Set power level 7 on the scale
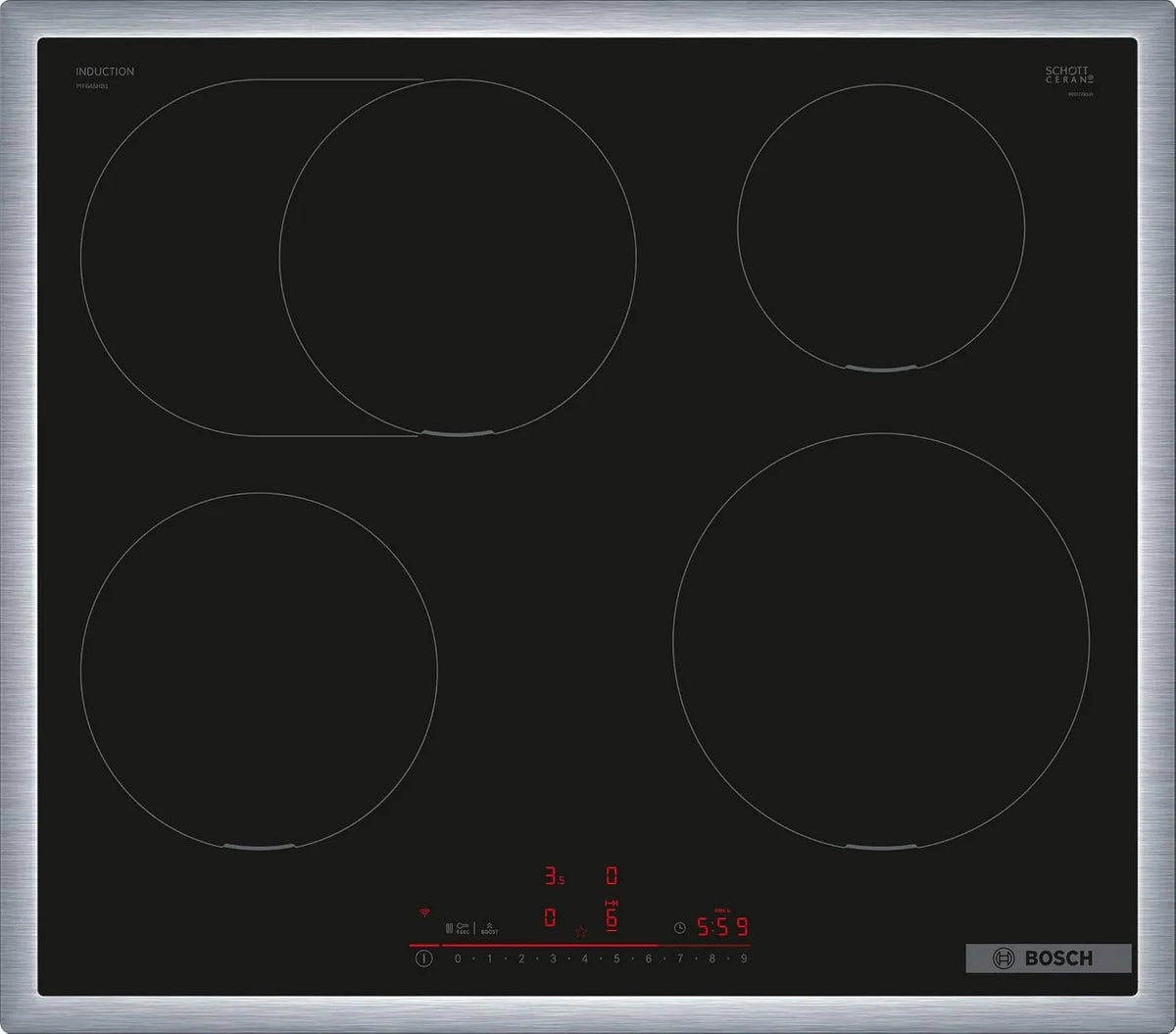Screen dimensions: 1176x1034 click(680, 959)
